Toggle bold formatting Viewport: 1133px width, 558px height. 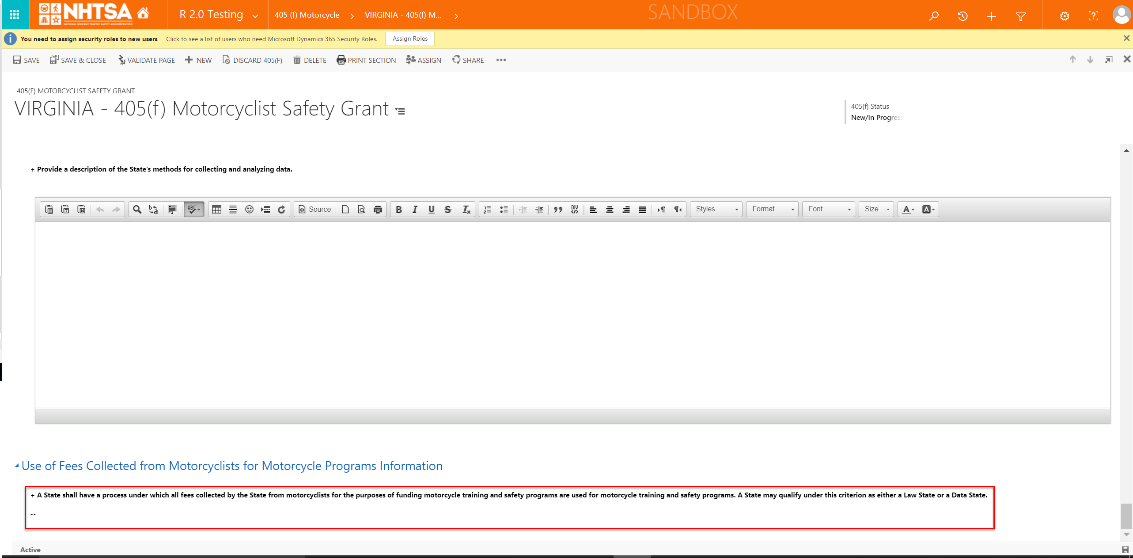(x=399, y=209)
